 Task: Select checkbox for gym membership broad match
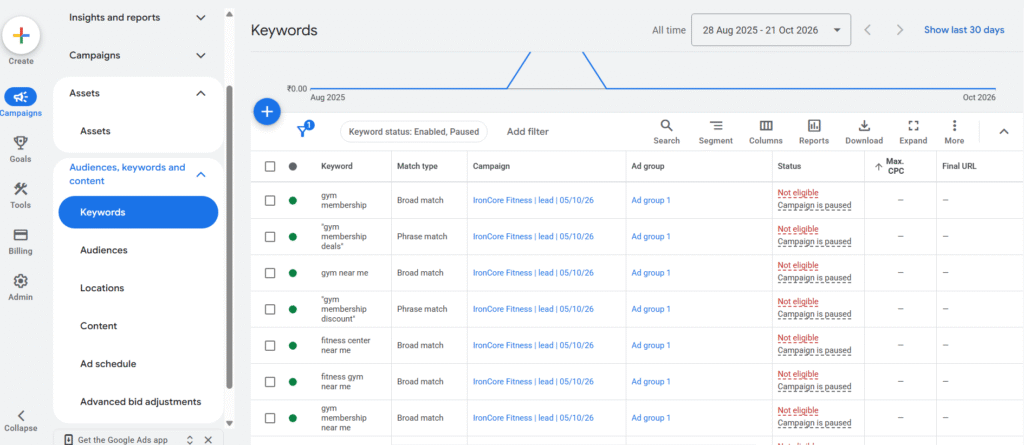tap(270, 201)
